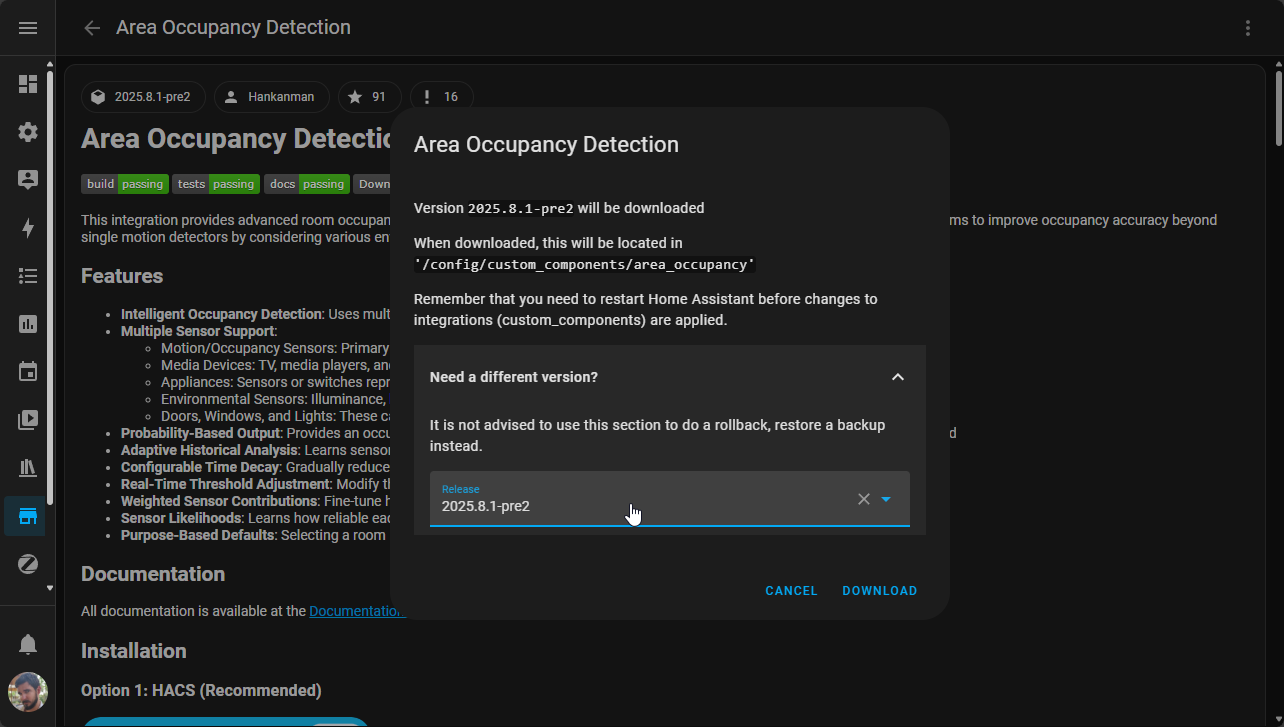Open the Release version dropdown arrow
This screenshot has width=1284, height=727.
click(886, 499)
